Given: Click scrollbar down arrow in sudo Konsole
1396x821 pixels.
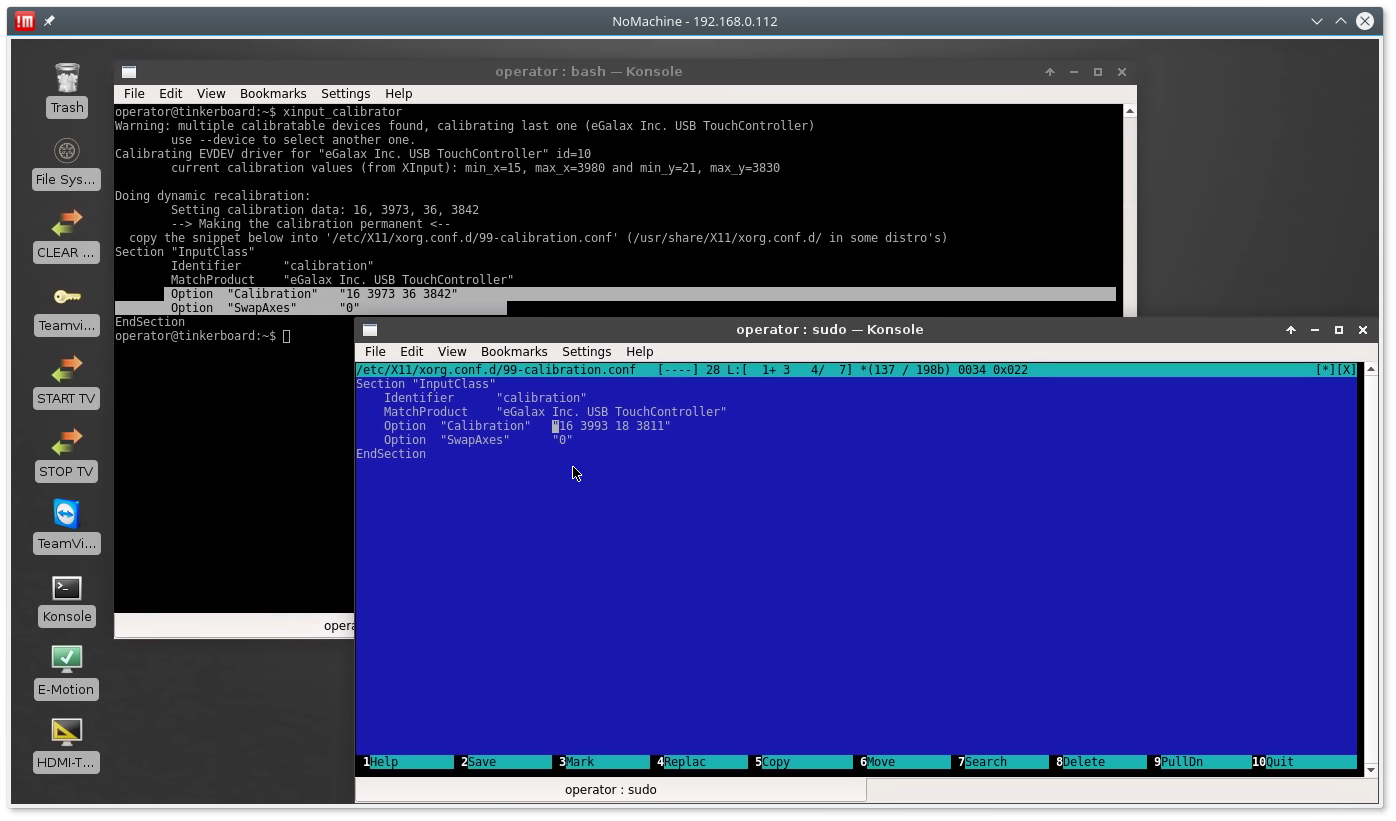Looking at the screenshot, I should tap(1370, 770).
